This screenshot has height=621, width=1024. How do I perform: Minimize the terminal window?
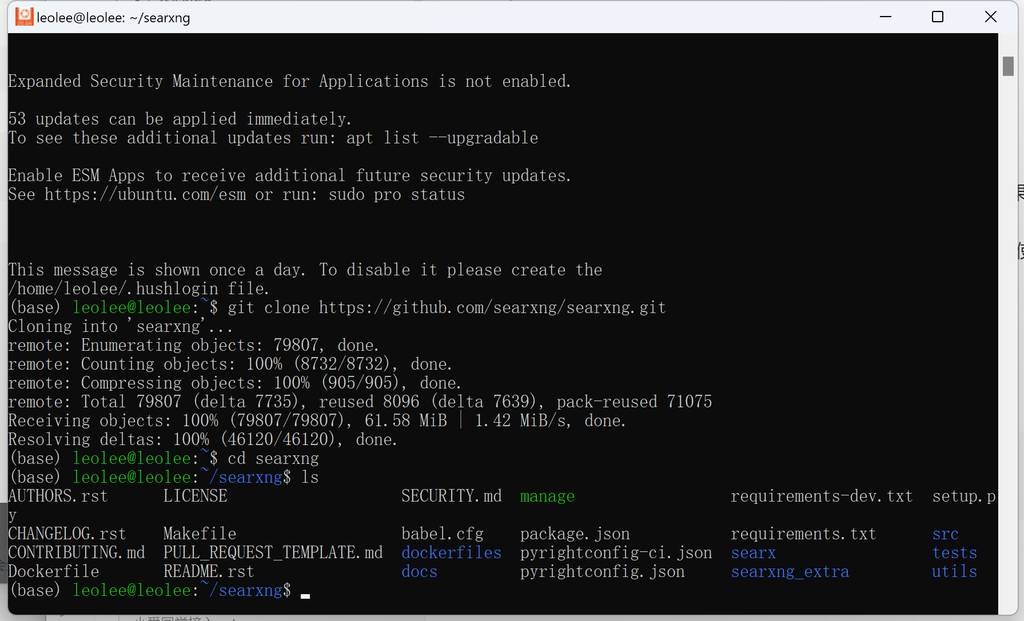tap(884, 17)
